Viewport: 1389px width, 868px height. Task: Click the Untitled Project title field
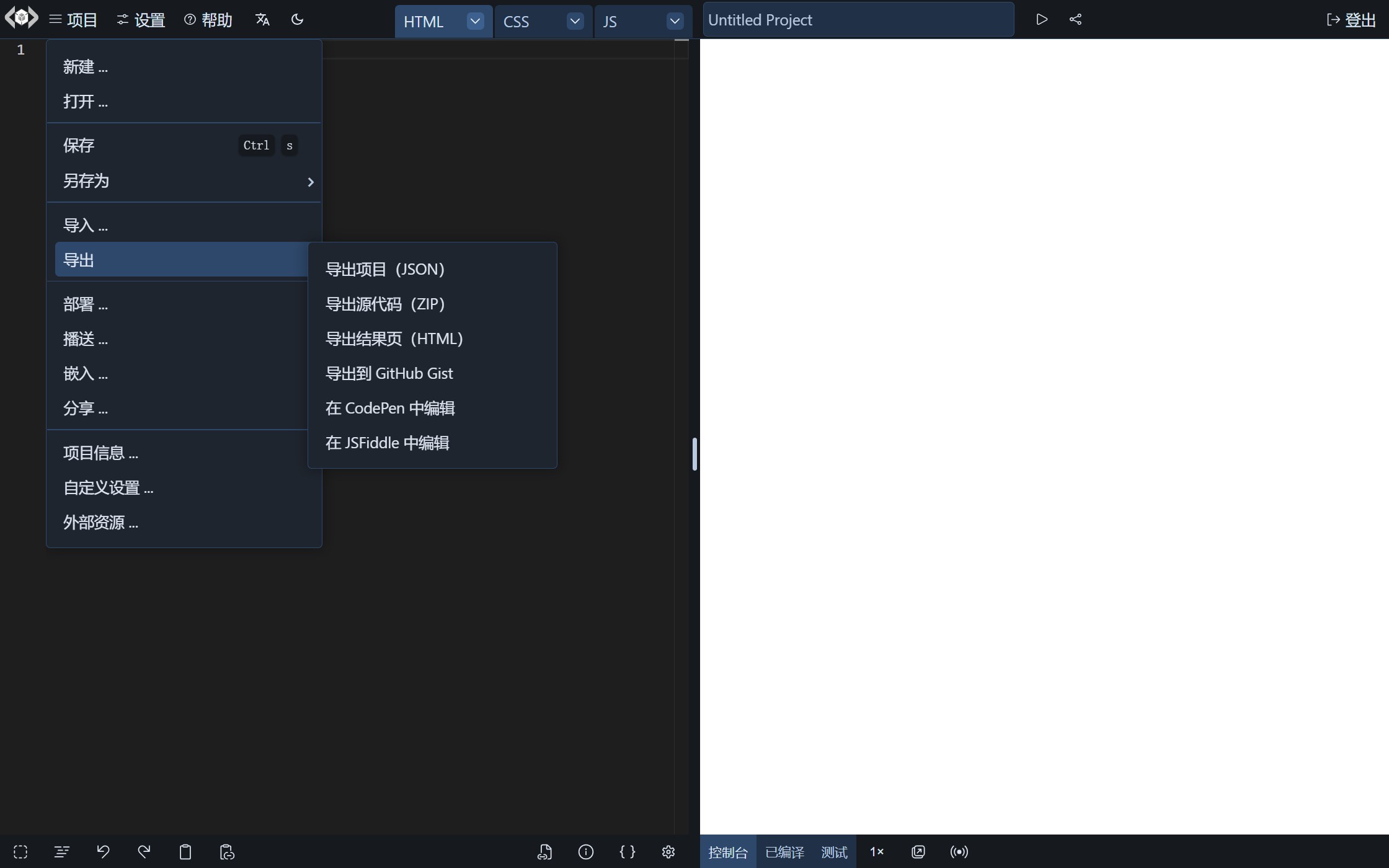coord(858,20)
